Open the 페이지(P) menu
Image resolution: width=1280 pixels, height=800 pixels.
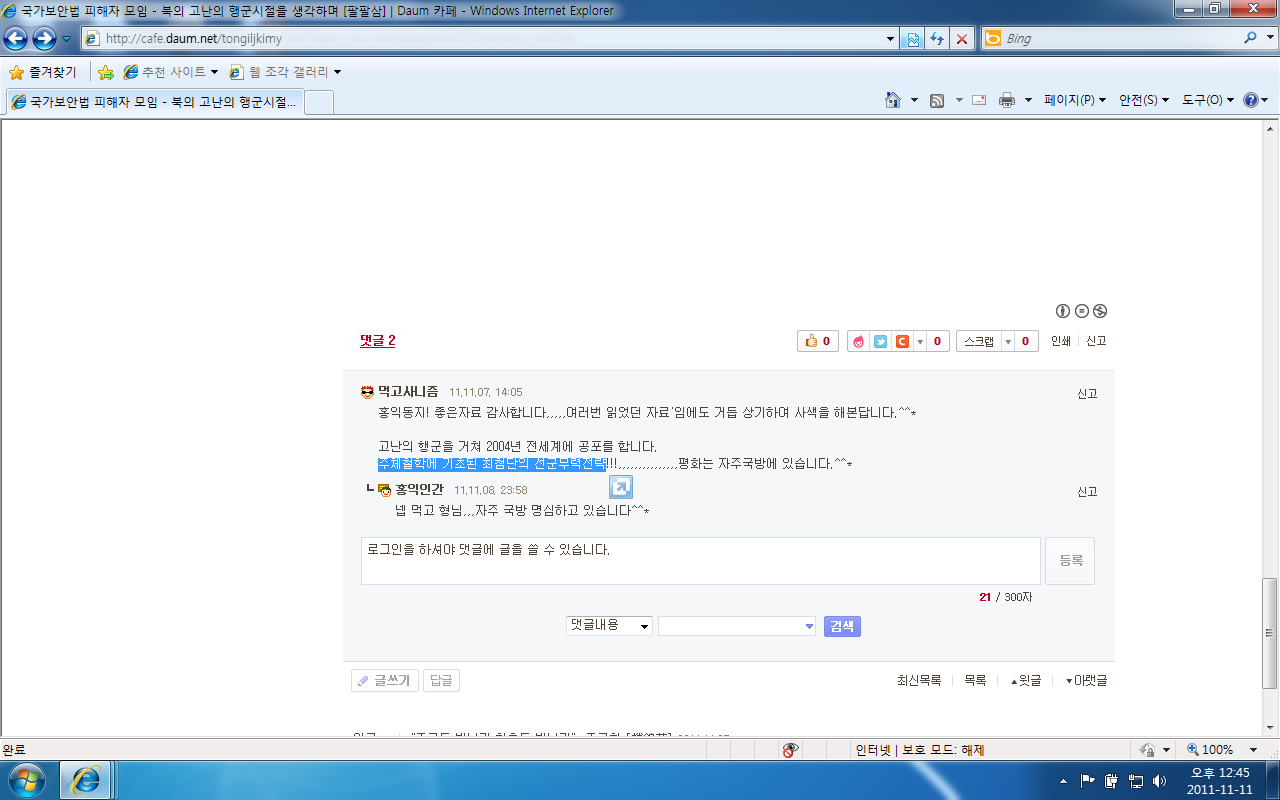coord(1075,100)
